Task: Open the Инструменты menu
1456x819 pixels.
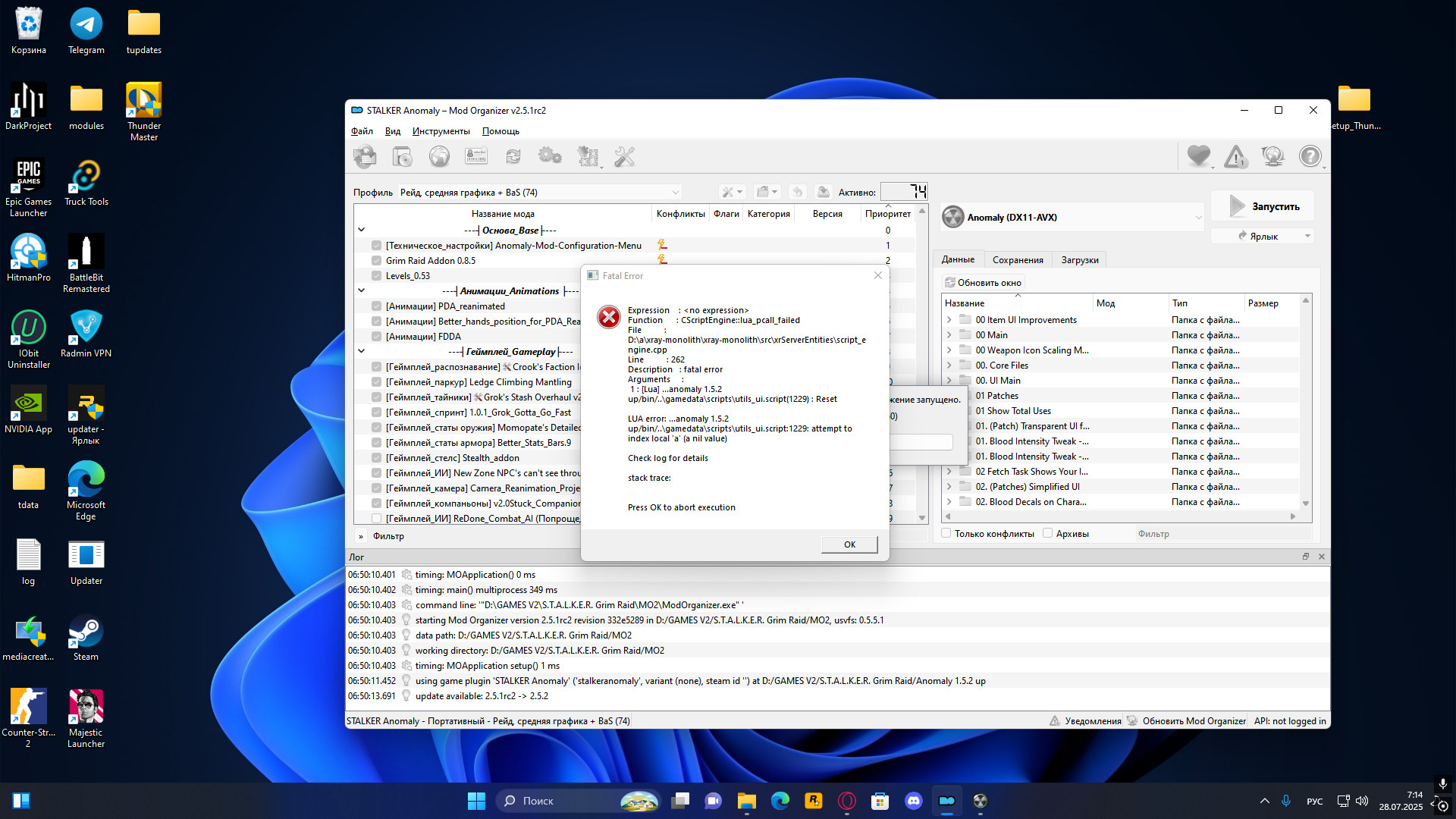Action: click(x=441, y=131)
